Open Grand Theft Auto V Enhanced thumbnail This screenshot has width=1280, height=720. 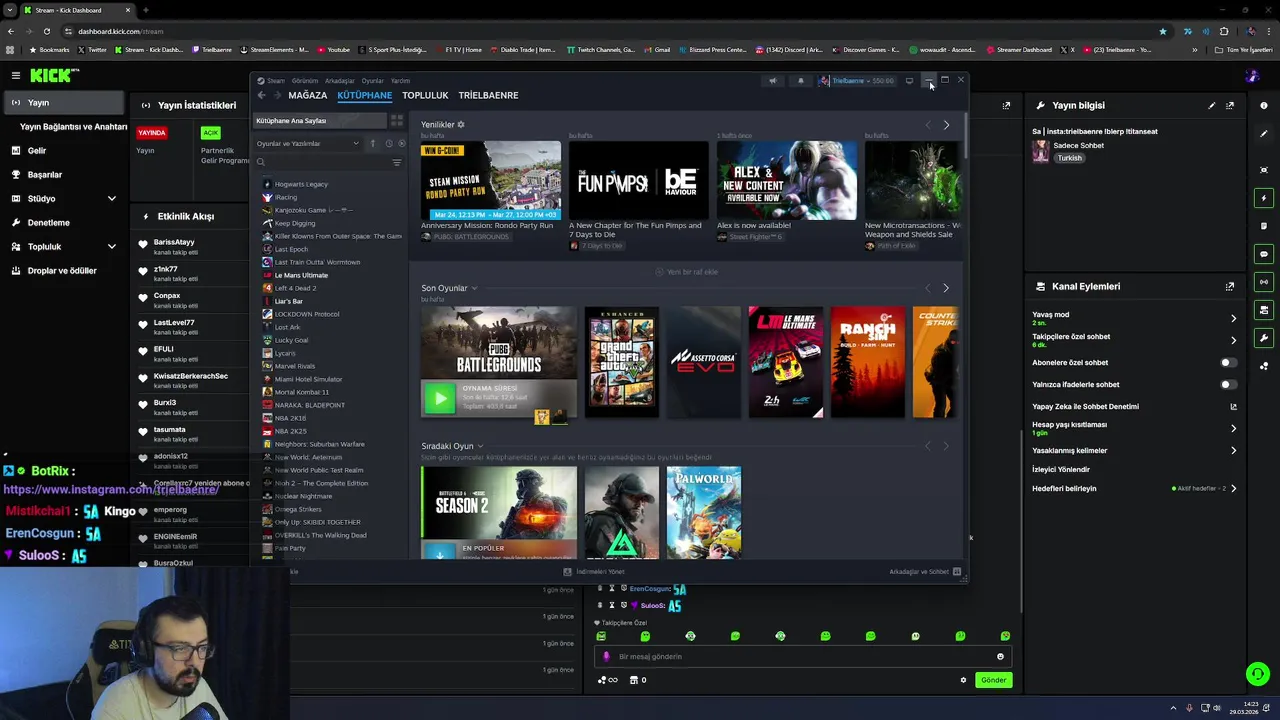tap(622, 362)
